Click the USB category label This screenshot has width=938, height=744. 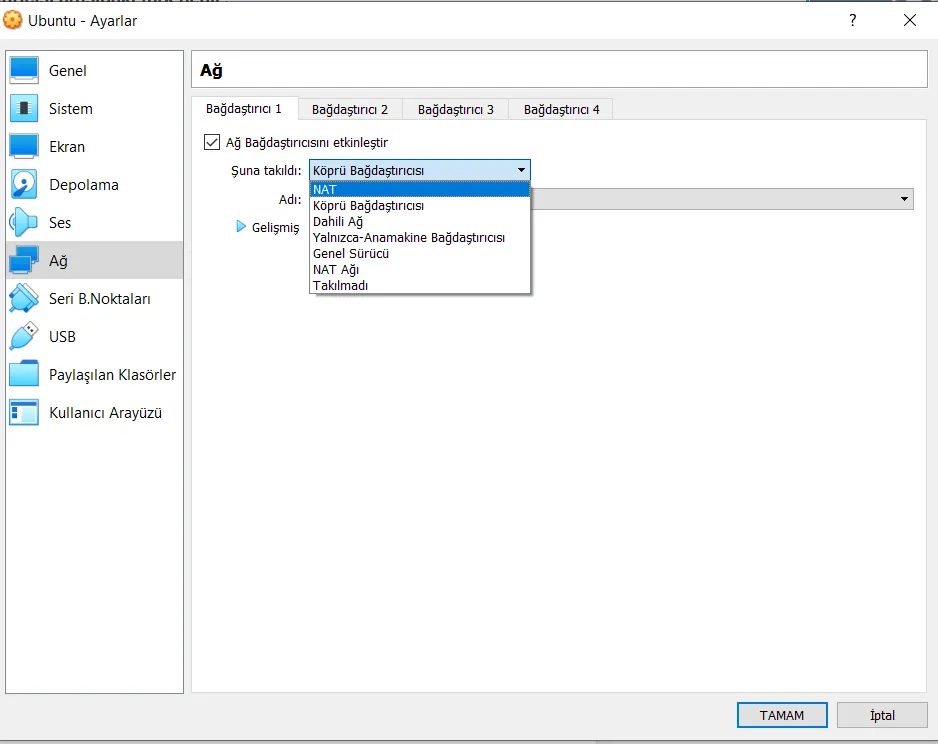(x=62, y=337)
